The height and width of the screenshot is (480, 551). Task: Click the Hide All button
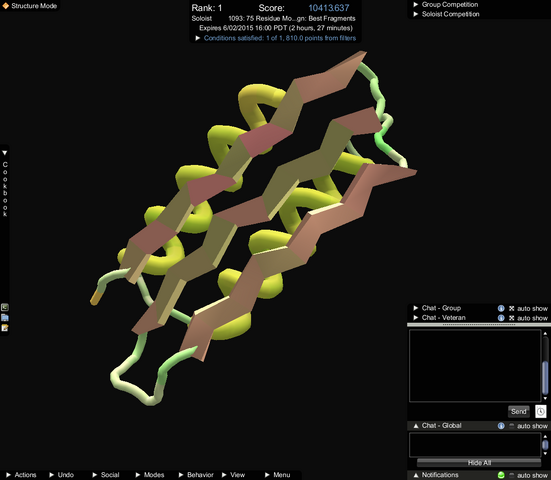479,462
